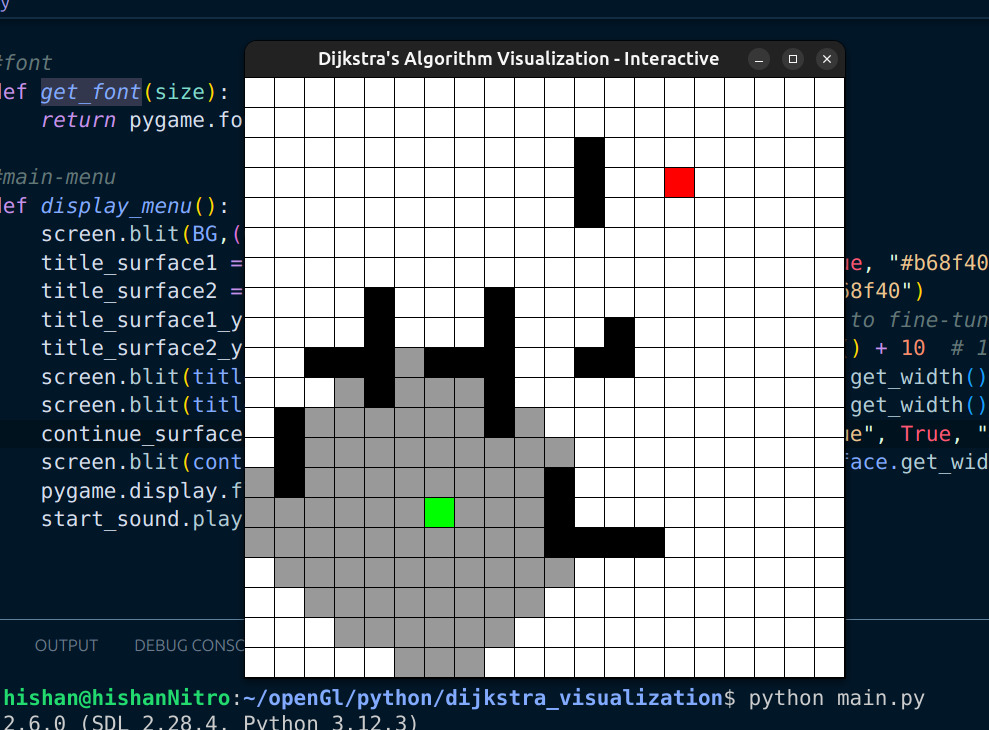Click the highlighted get_font function name
989x730 pixels.
(x=92, y=92)
